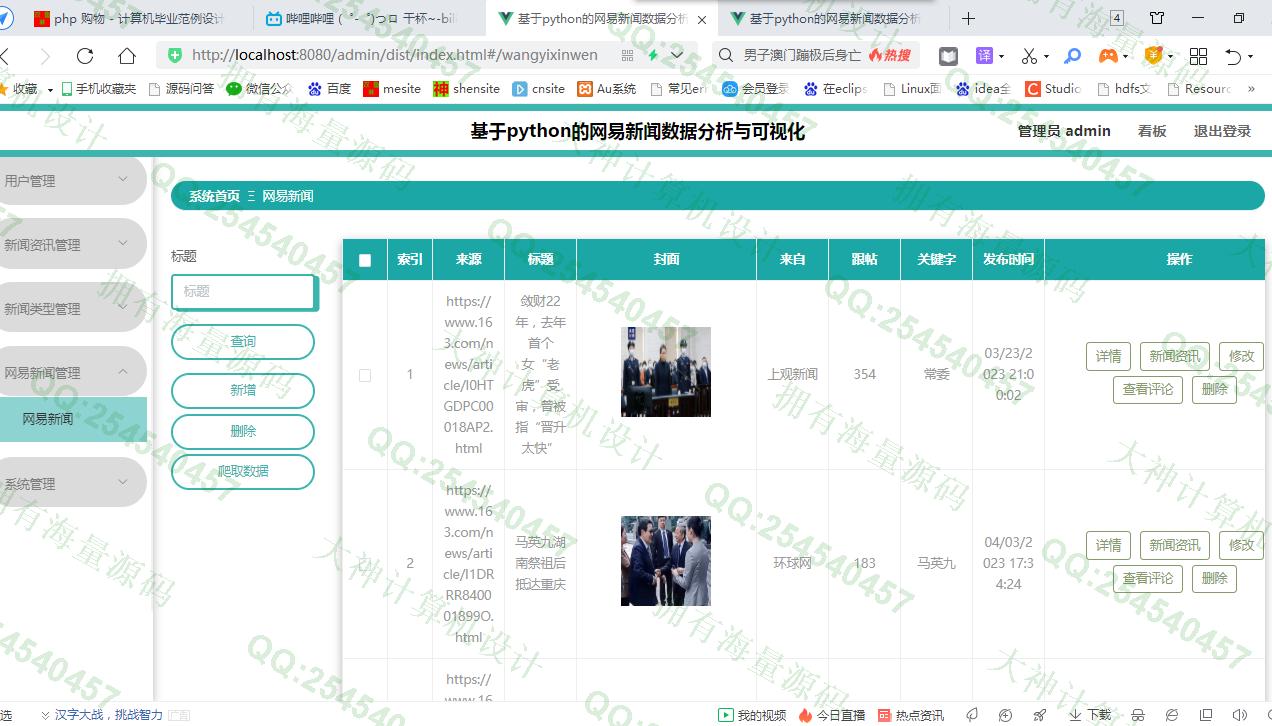1272x726 pixels.
Task: Open 热点资讯 in the status bar
Action: [910, 715]
